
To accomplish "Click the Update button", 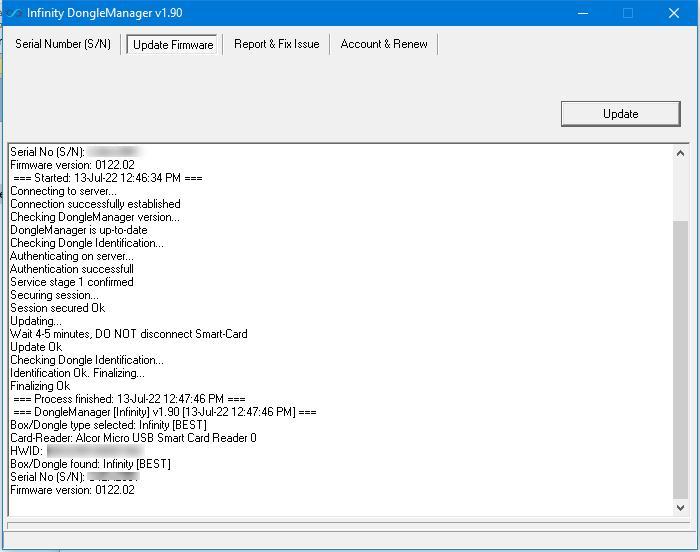I will point(621,114).
